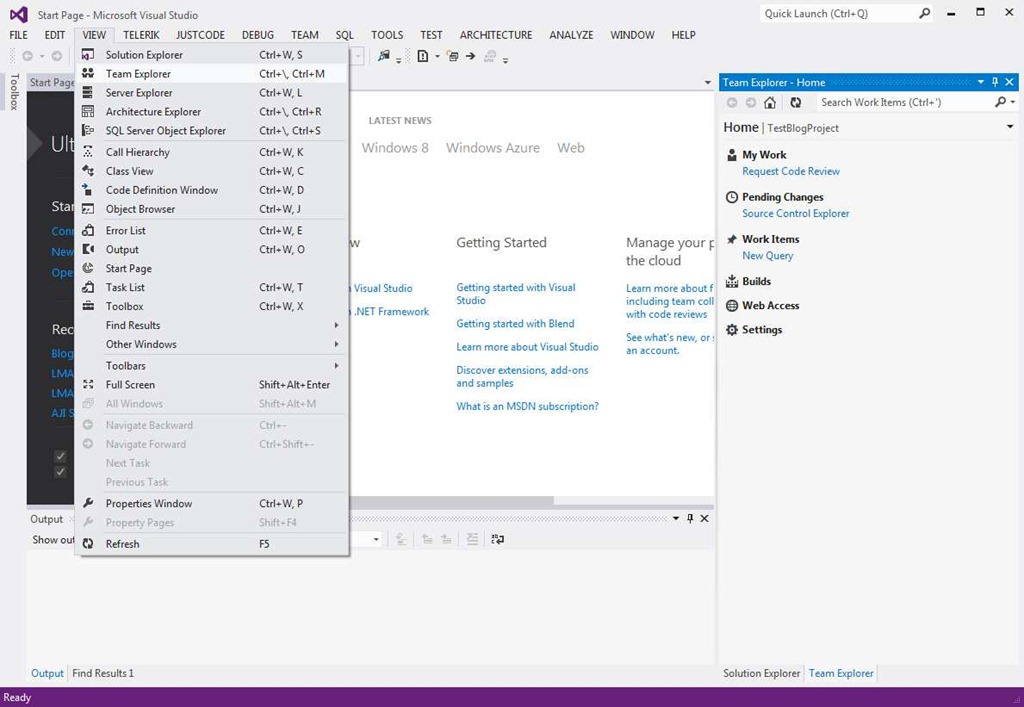
Task: Open Builds in Team Explorer
Action: tap(756, 281)
